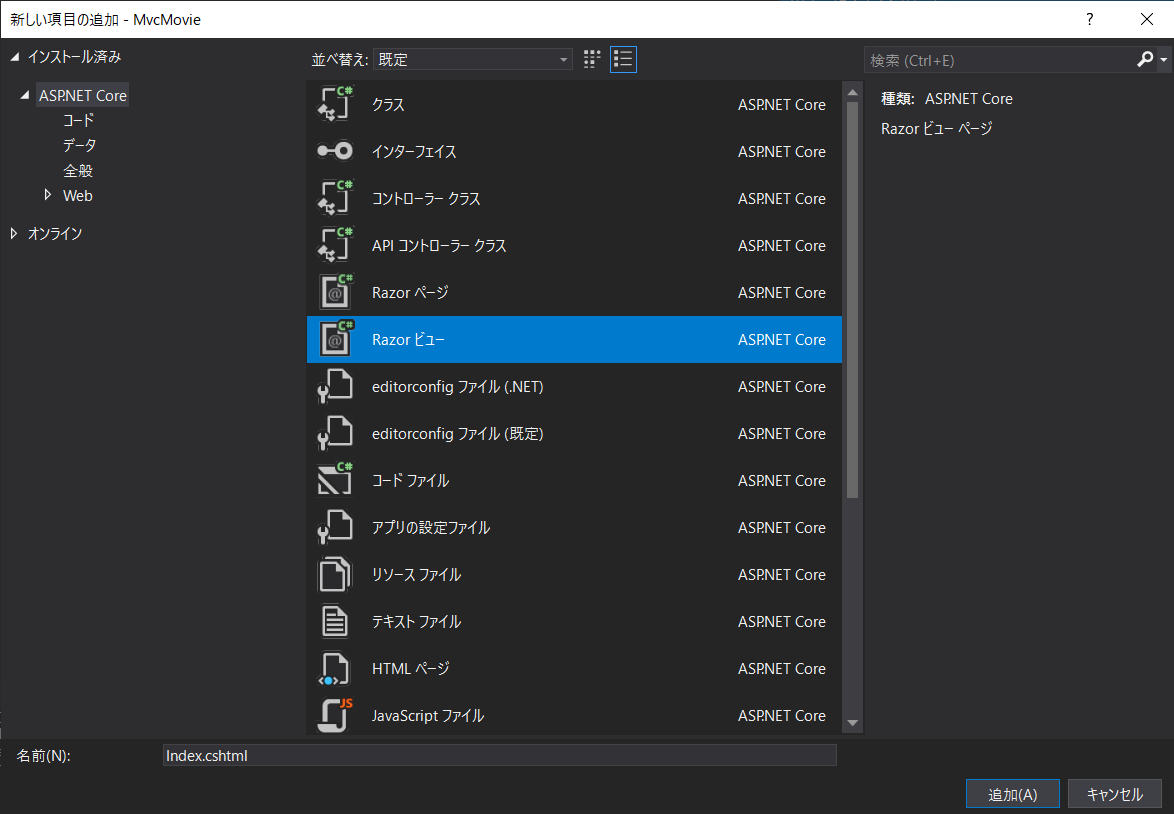The width and height of the screenshot is (1174, 814).
Task: Click the search magnifier icon
Action: pos(1145,59)
